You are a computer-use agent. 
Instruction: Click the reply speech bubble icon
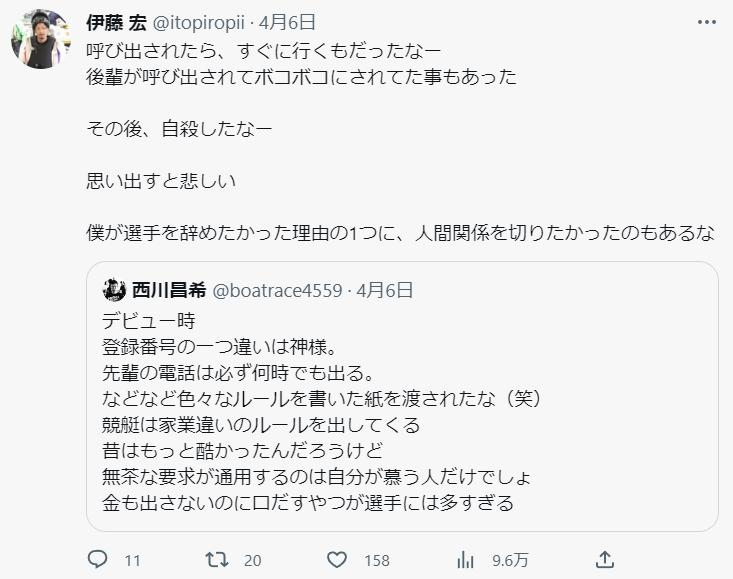(98, 559)
